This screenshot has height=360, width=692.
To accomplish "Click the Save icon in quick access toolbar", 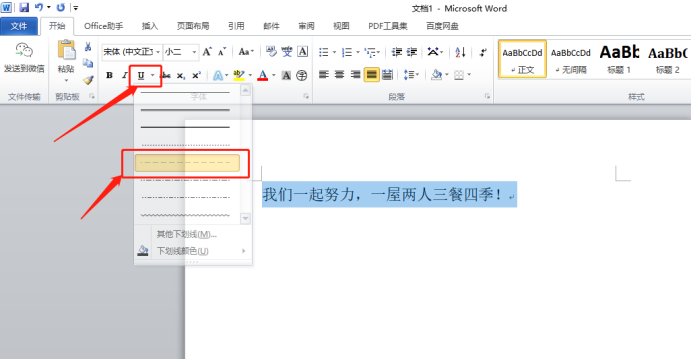I will (x=24, y=8).
